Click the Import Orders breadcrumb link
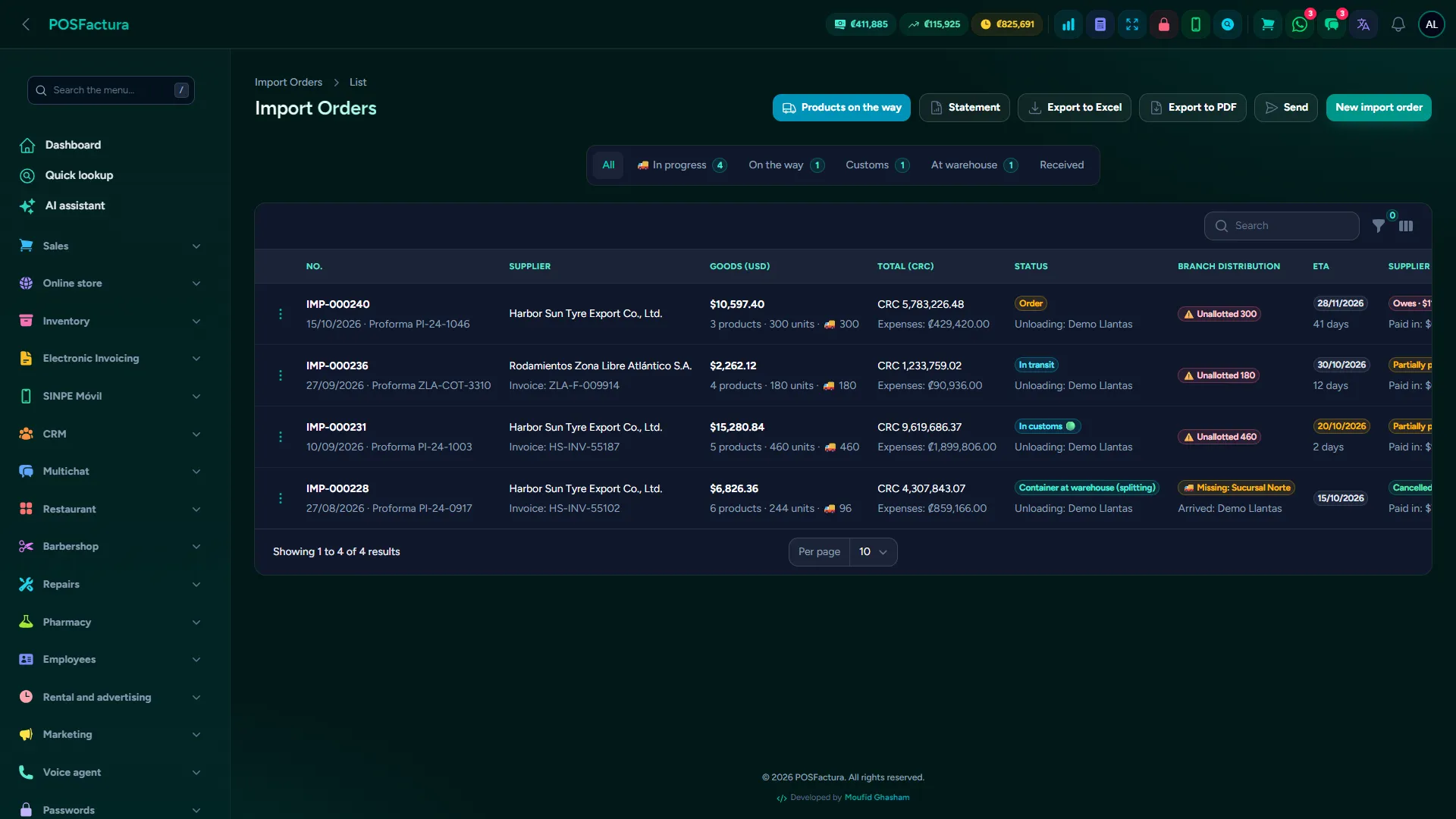The height and width of the screenshot is (819, 1456). click(x=288, y=82)
